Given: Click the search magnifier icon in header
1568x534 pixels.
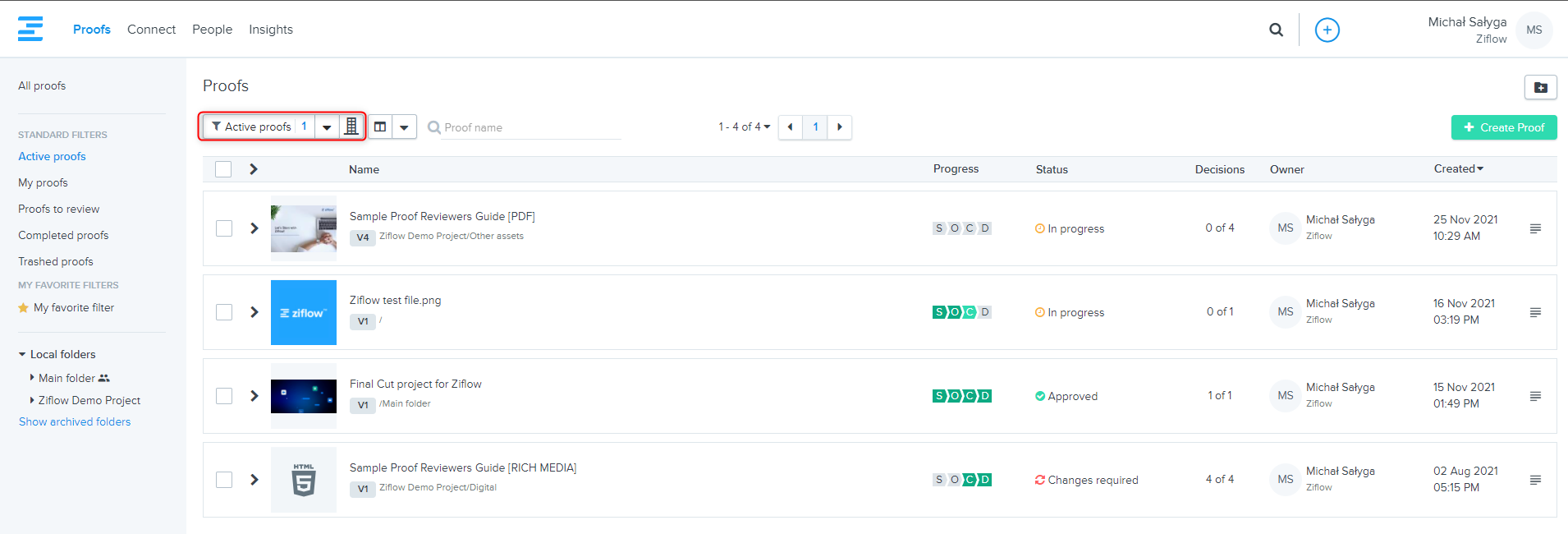Looking at the screenshot, I should (x=1276, y=30).
